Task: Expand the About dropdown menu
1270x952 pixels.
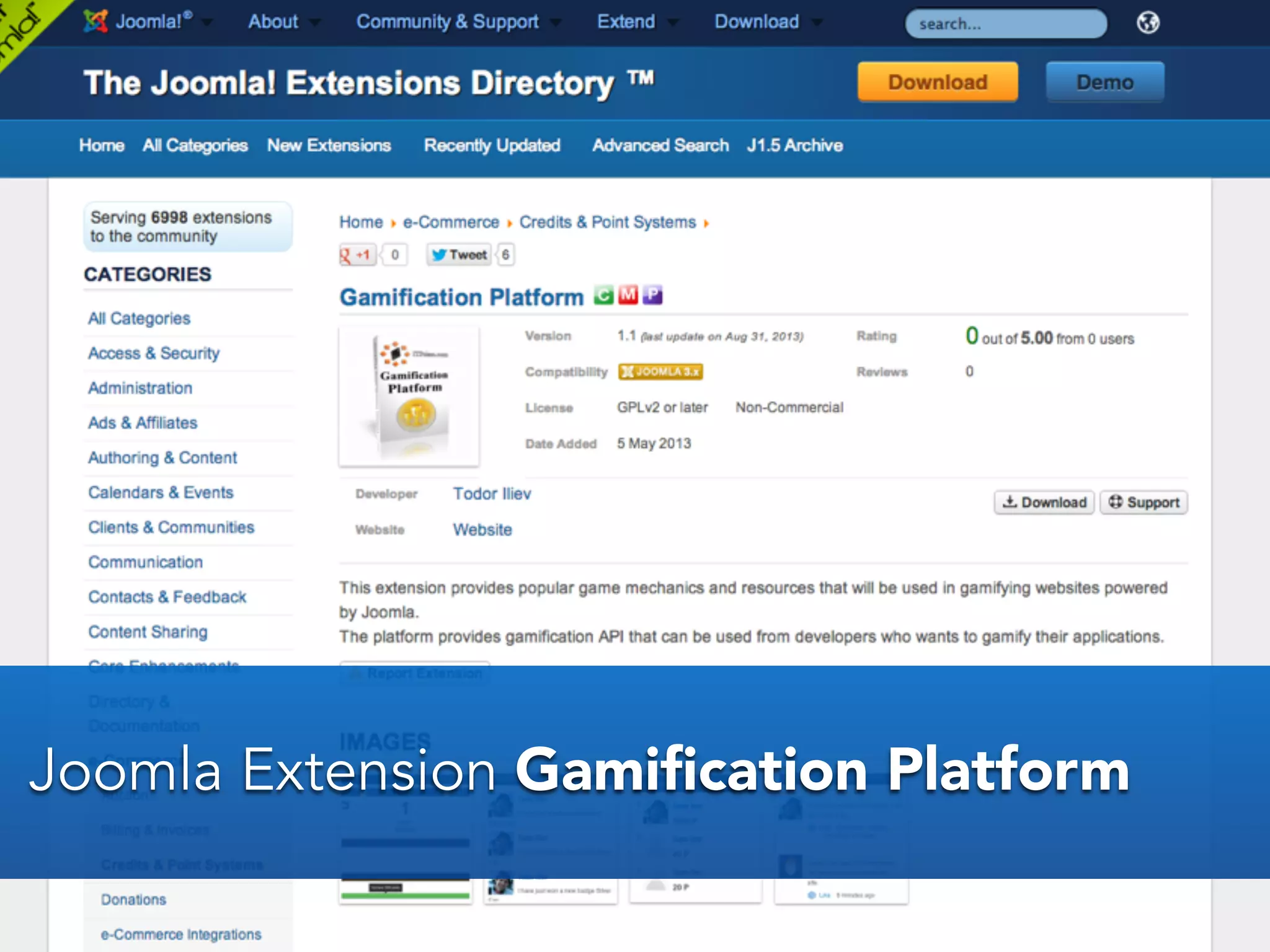Action: (315, 23)
